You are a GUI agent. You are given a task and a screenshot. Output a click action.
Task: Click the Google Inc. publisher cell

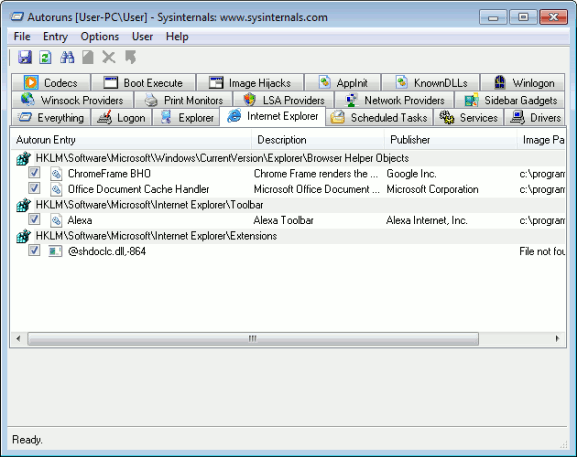click(x=411, y=173)
